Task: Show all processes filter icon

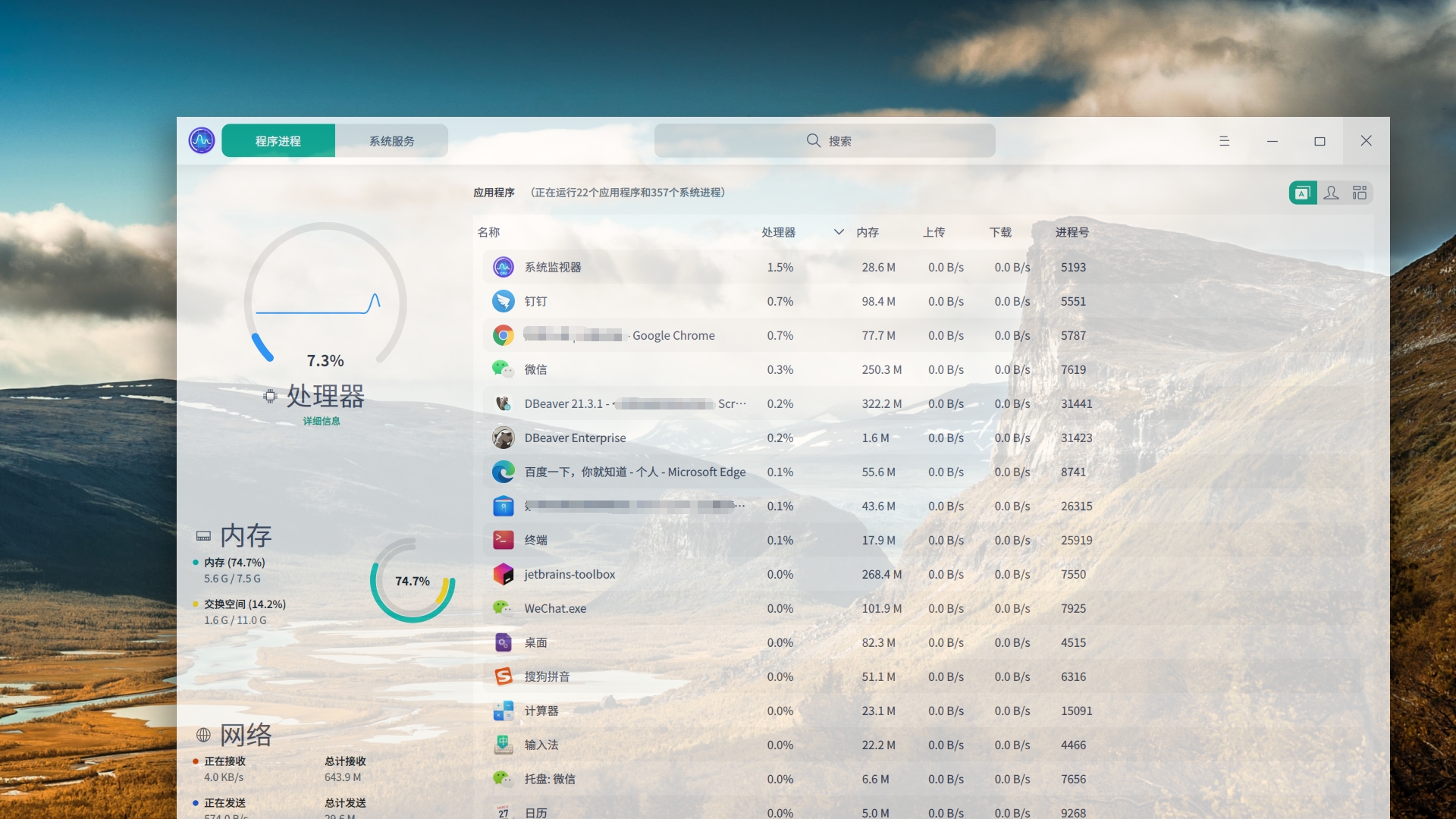Action: click(1360, 193)
